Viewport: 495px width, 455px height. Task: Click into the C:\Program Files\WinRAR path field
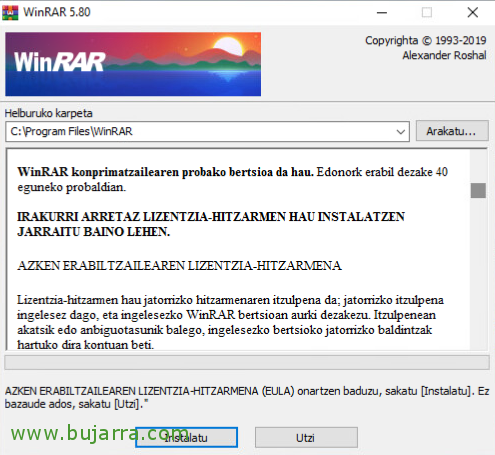200,132
